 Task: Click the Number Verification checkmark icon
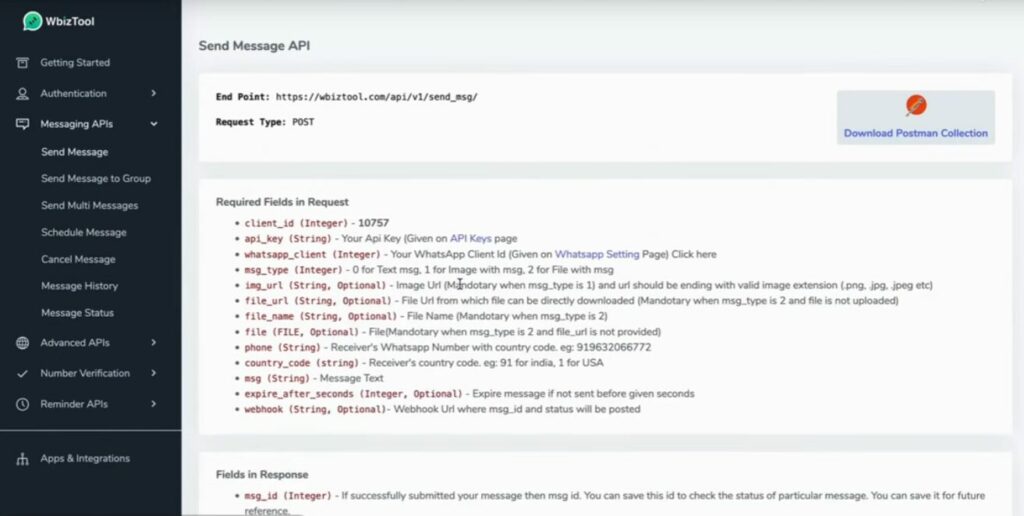(x=23, y=374)
